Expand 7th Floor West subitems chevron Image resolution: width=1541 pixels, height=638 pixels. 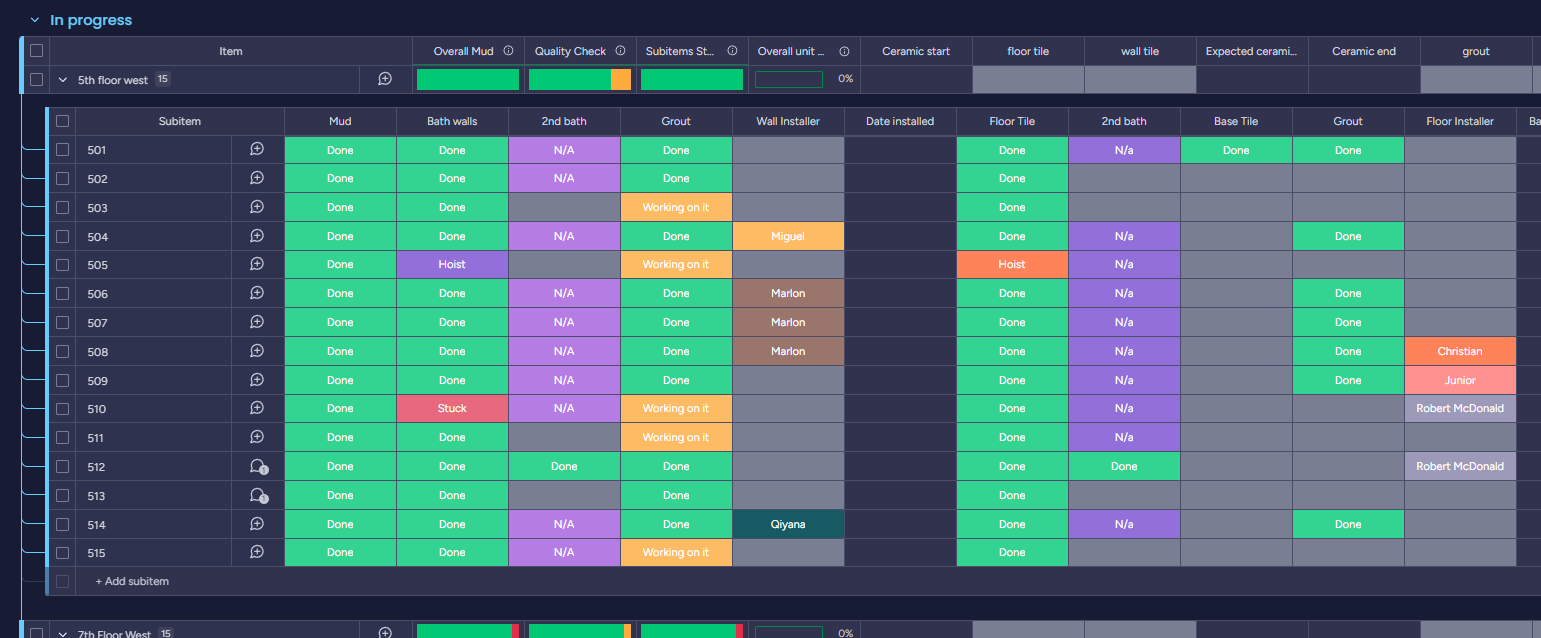[x=63, y=634]
